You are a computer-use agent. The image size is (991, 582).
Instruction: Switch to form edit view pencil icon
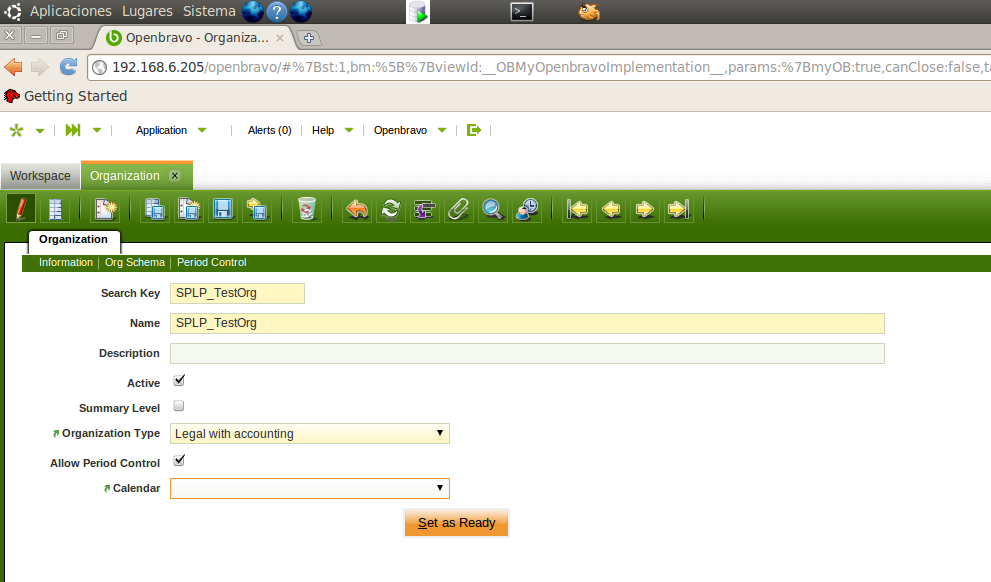click(x=21, y=209)
